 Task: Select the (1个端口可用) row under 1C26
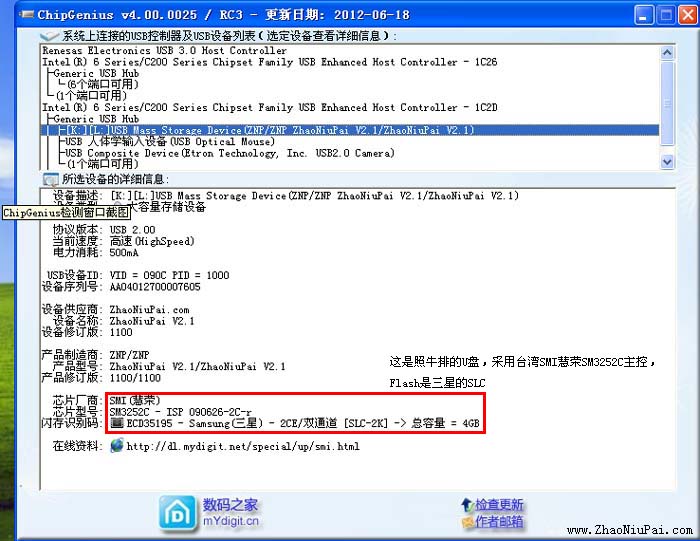tap(92, 96)
